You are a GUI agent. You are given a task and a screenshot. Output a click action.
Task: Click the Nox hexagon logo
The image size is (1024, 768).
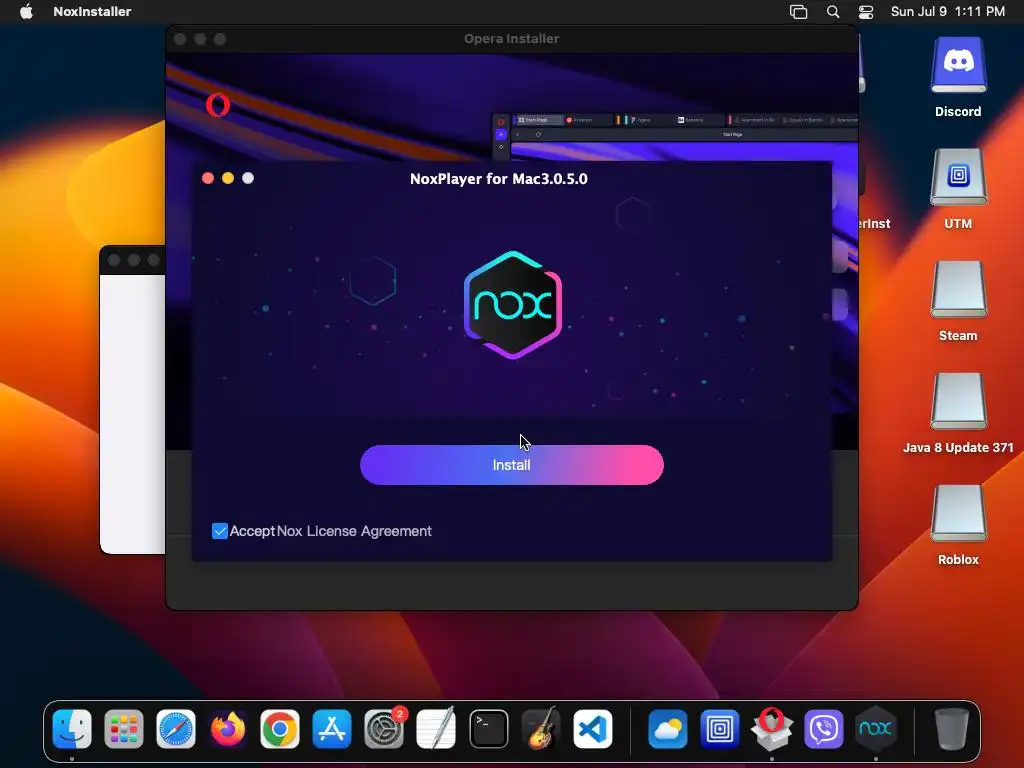(513, 305)
